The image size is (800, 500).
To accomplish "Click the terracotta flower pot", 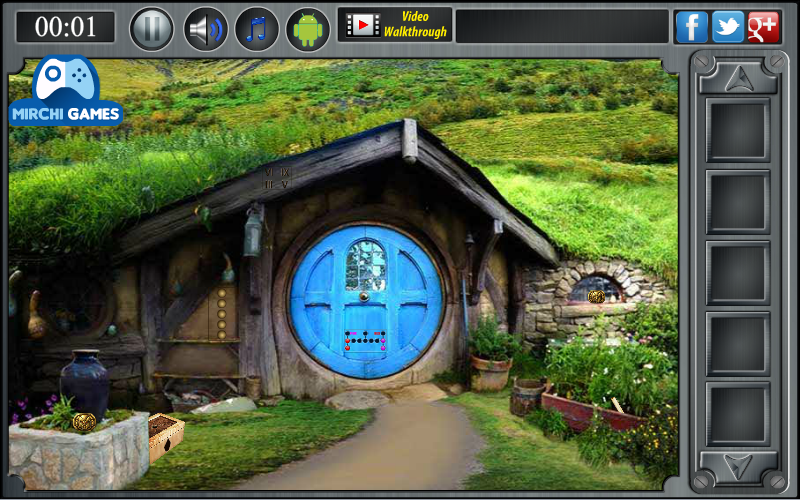I will pos(490,372).
